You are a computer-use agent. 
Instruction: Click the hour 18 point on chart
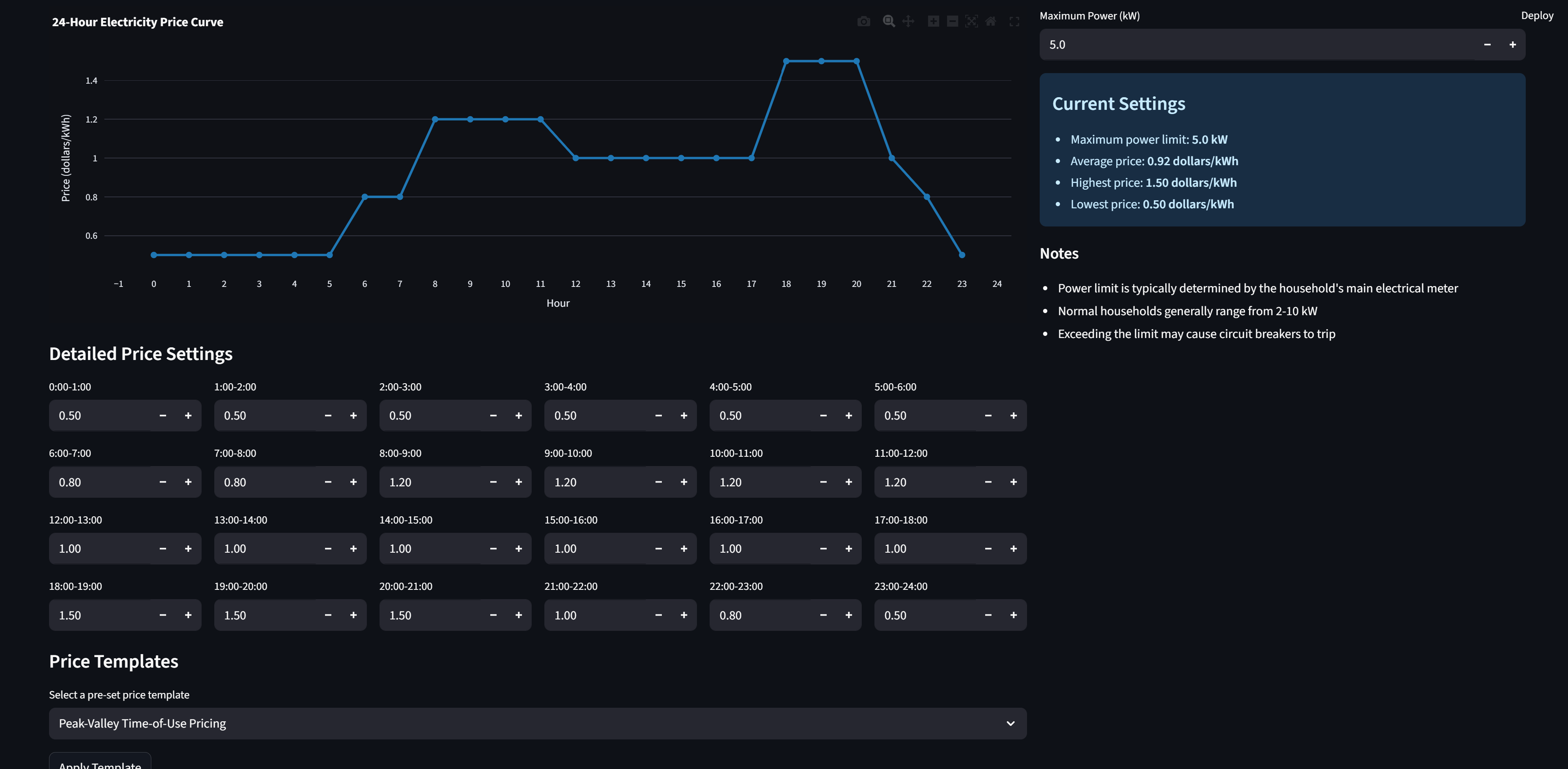(x=787, y=61)
